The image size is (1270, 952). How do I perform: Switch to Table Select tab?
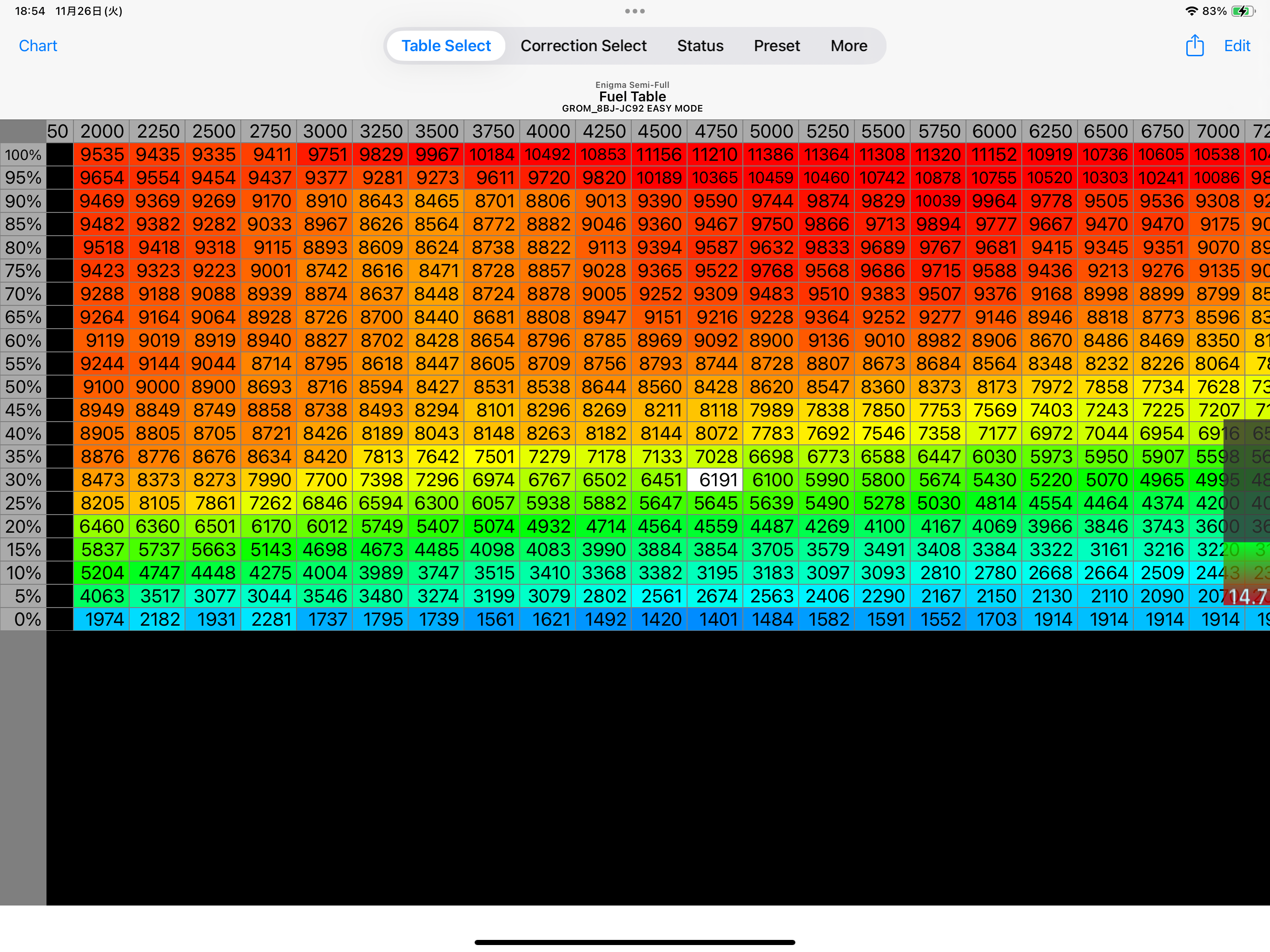(x=446, y=46)
